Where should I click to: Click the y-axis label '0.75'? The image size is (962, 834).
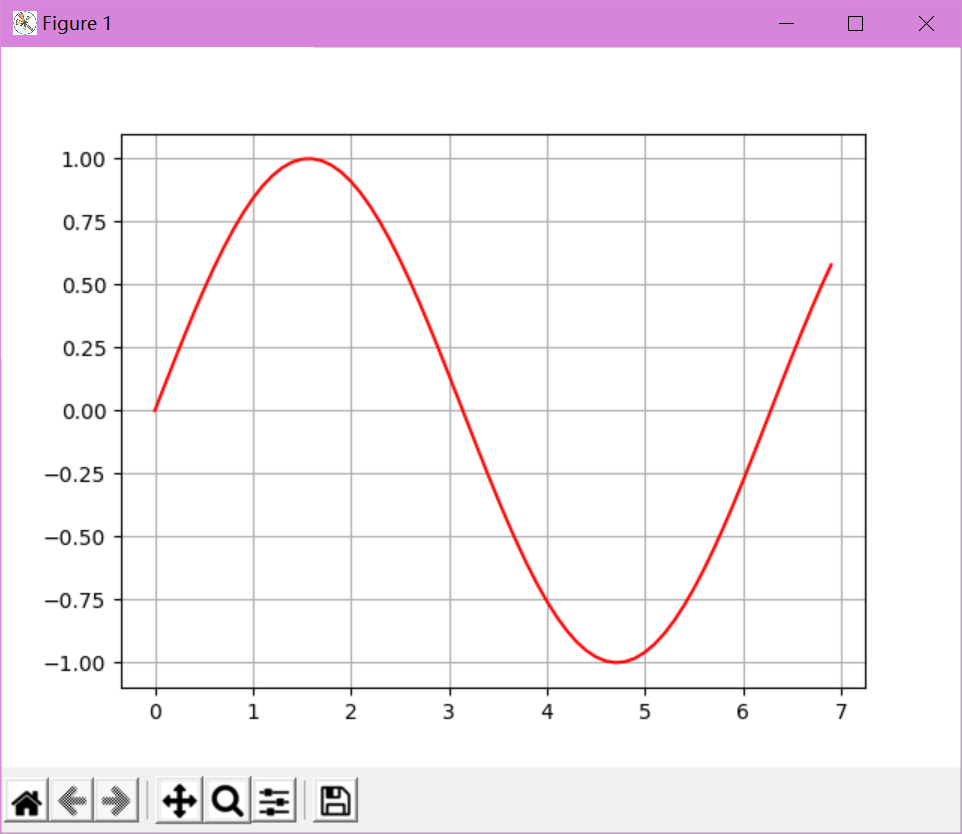(83, 222)
